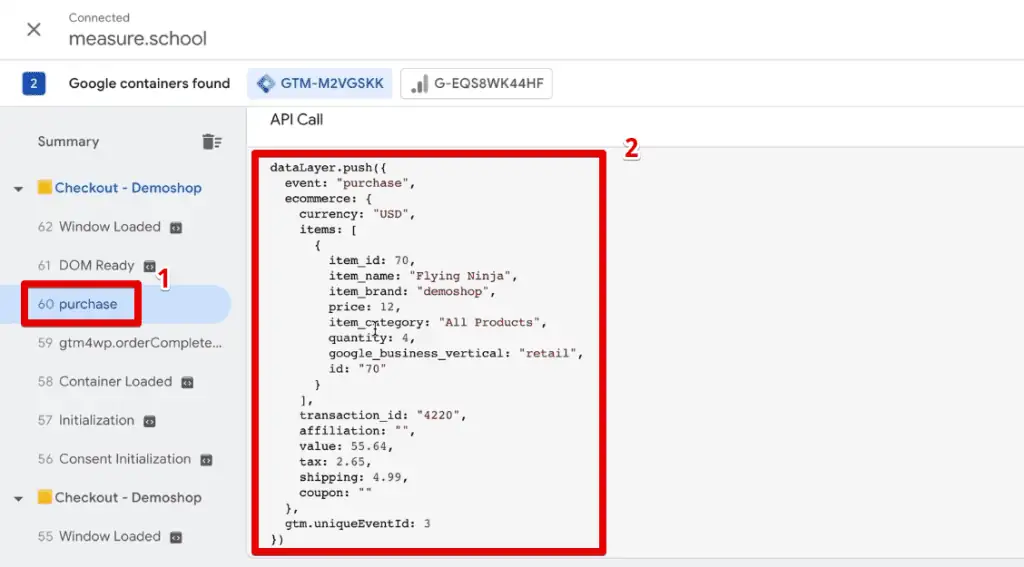Click the icon beside 56 Consent Initialization

206,461
